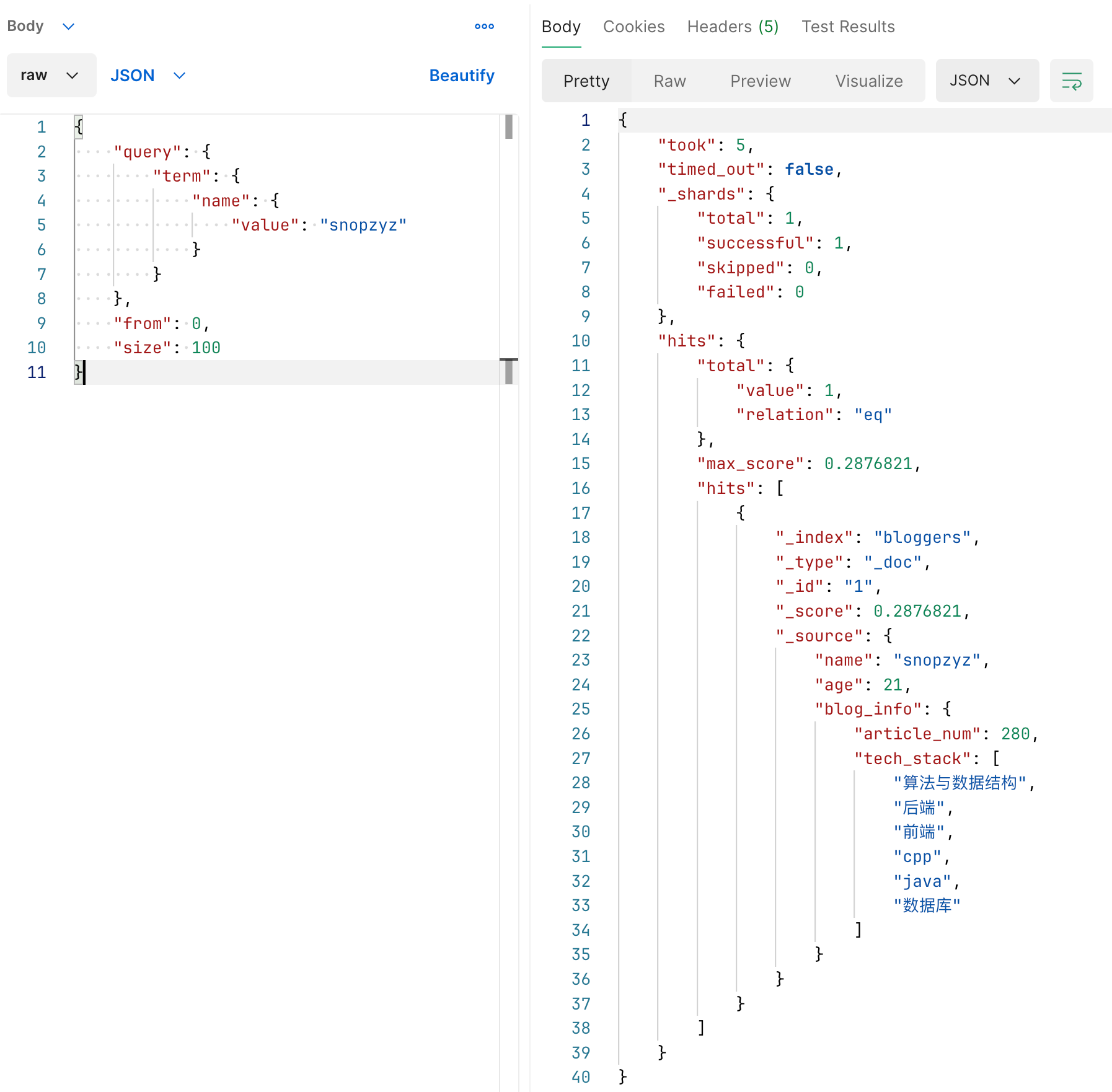1112x1092 pixels.
Task: Click the article_num value 280
Action: (x=1015, y=734)
